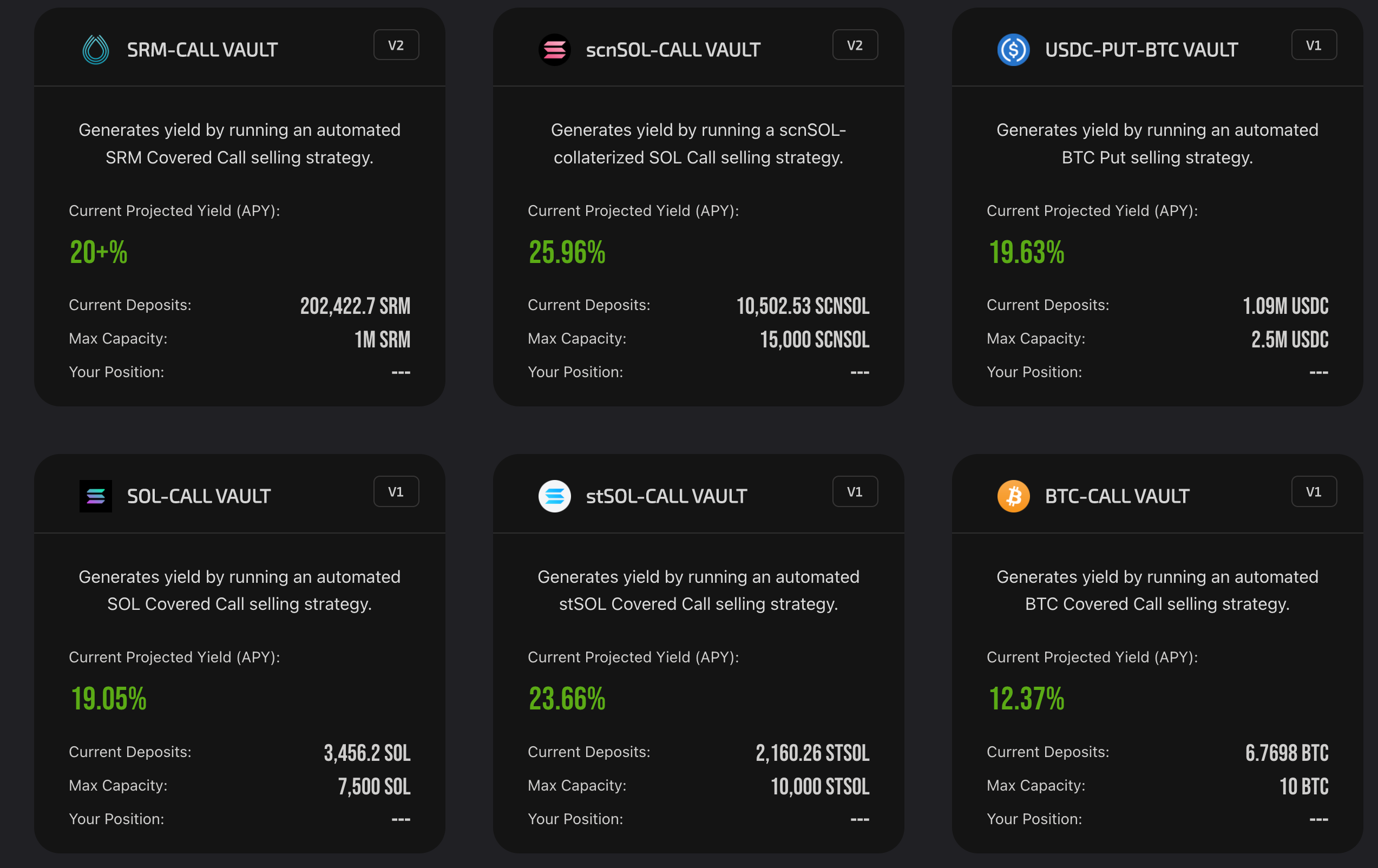Open the SRM-CALL VAULT title
The width and height of the screenshot is (1378, 868).
pos(202,50)
